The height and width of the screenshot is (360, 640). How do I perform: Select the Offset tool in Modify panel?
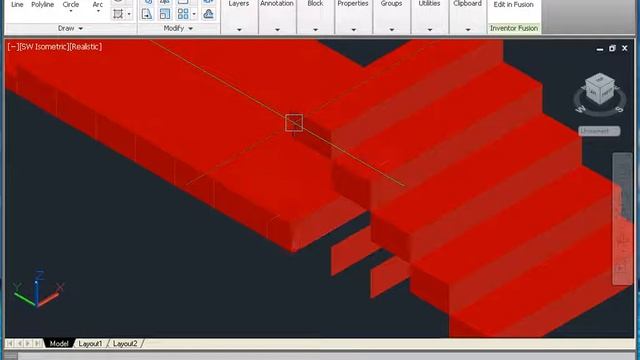pyautogui.click(x=208, y=14)
